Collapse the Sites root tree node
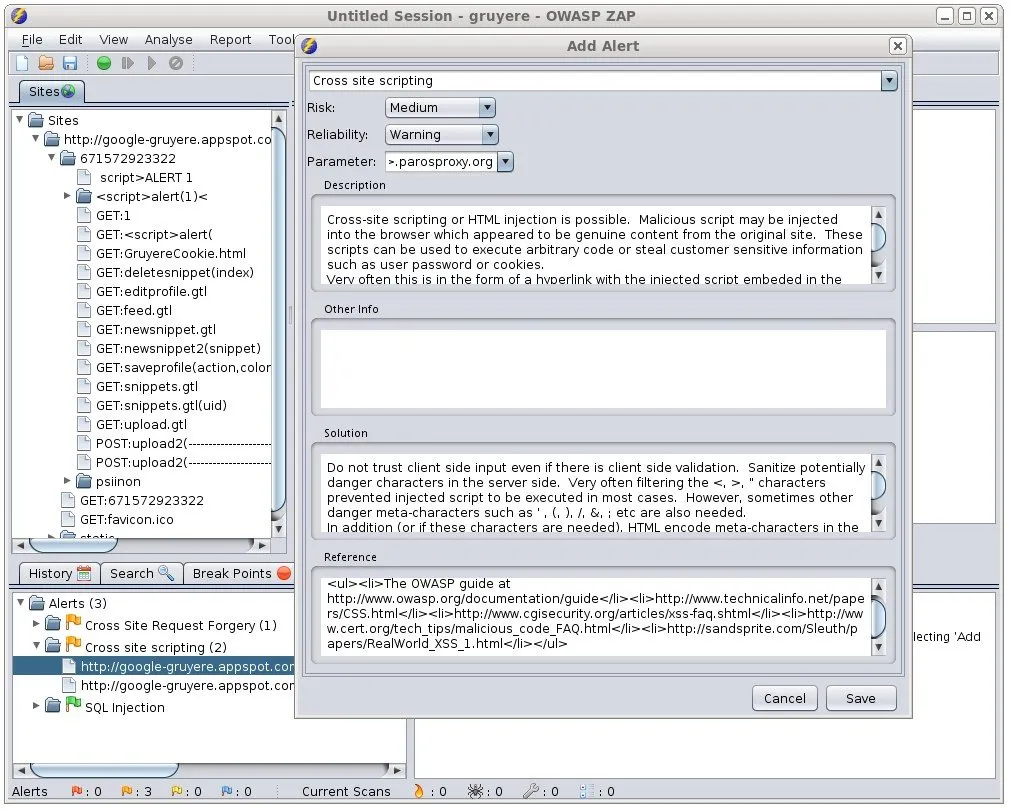 pos(19,120)
